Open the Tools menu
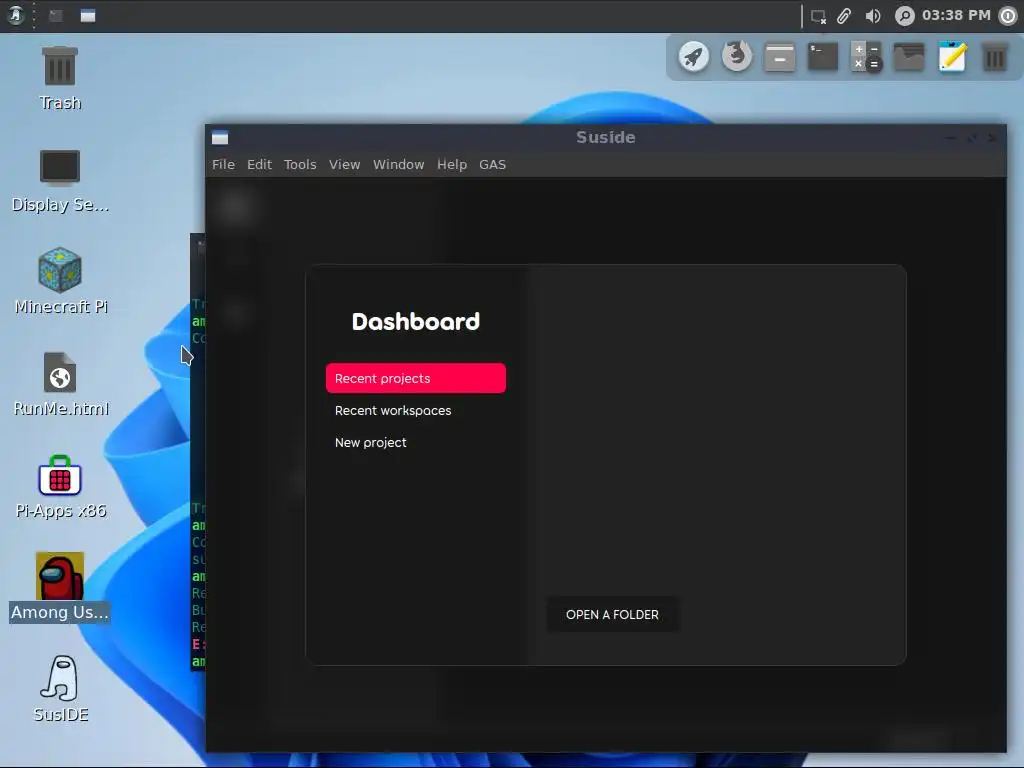Viewport: 1024px width, 768px height. [300, 165]
